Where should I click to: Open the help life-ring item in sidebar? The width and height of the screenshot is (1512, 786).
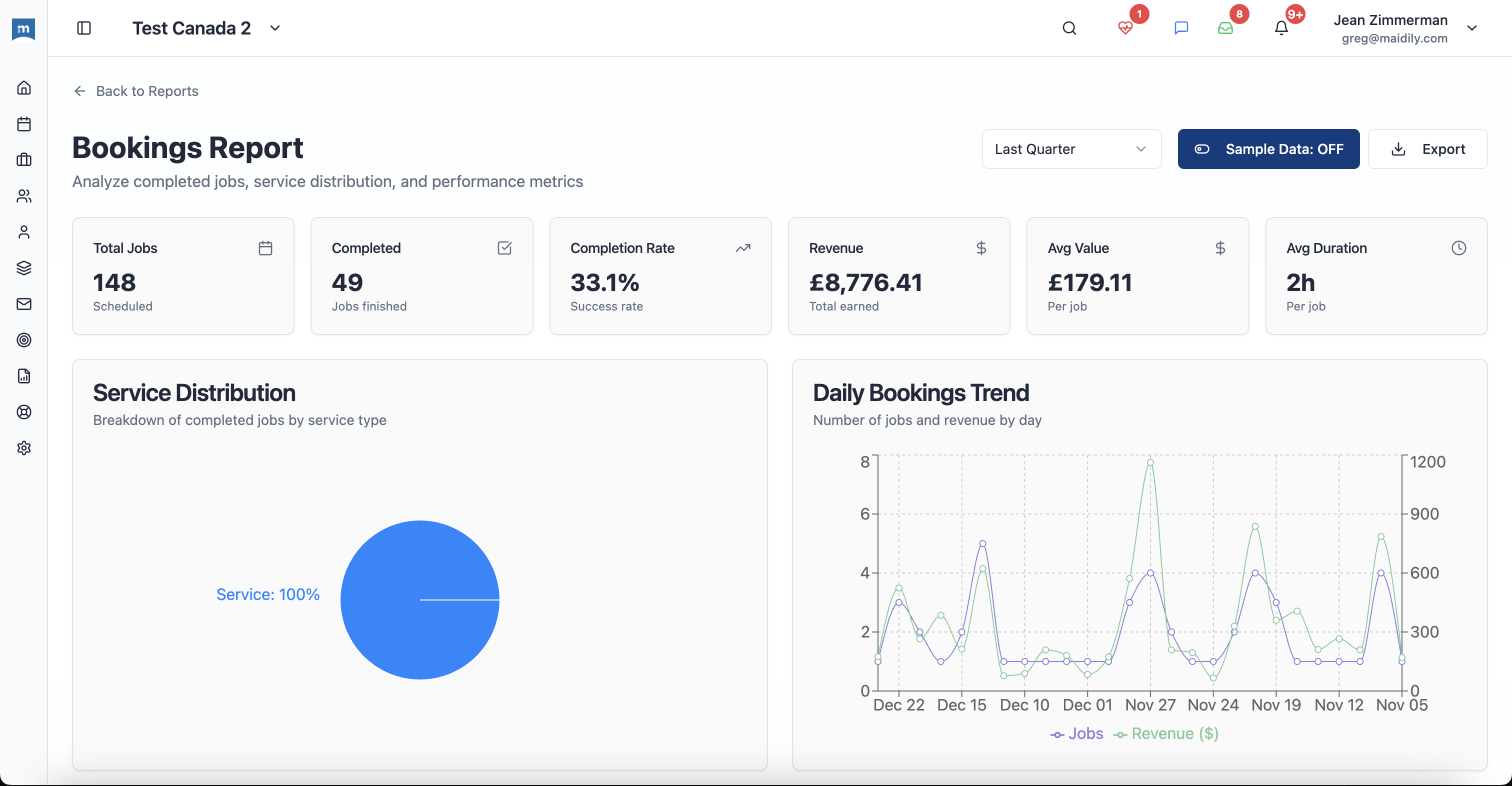click(23, 412)
